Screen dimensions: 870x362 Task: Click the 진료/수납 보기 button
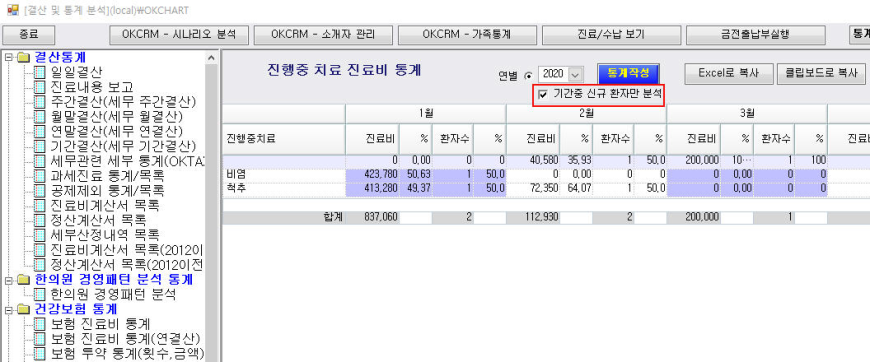tap(612, 34)
